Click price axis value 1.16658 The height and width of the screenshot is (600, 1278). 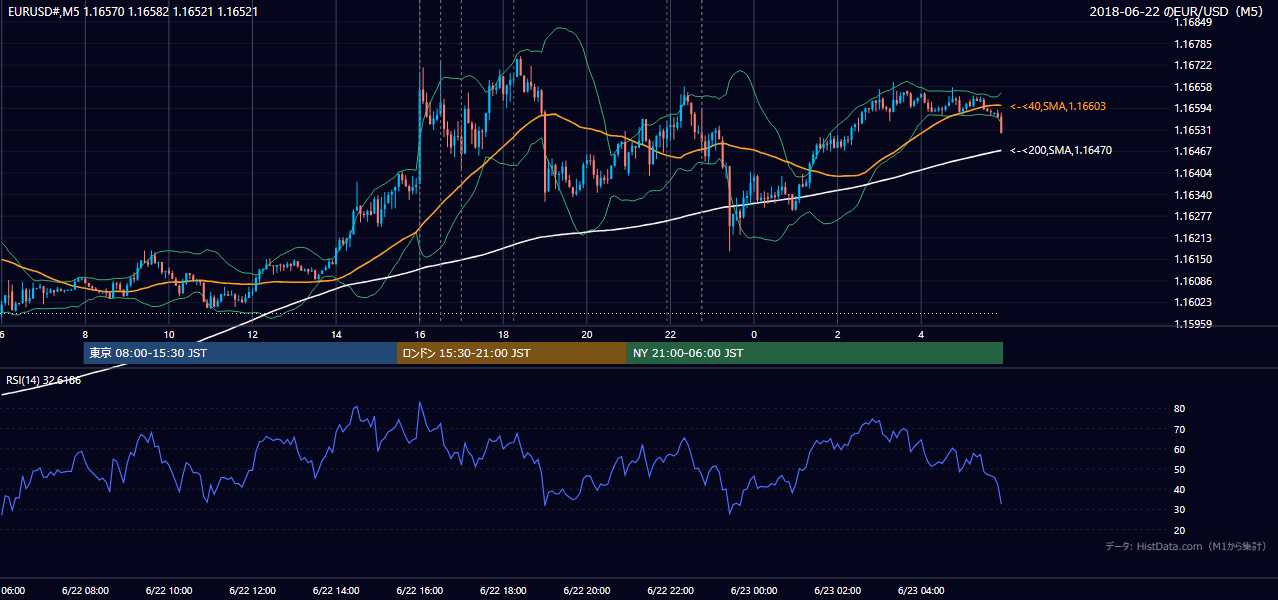1193,87
